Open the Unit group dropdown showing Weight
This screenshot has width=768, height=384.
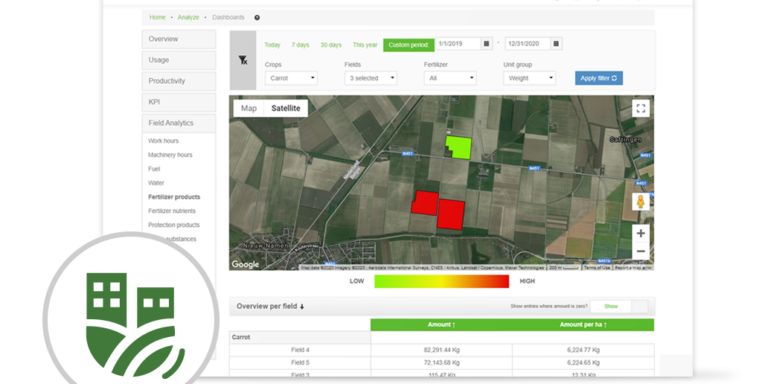[x=529, y=78]
